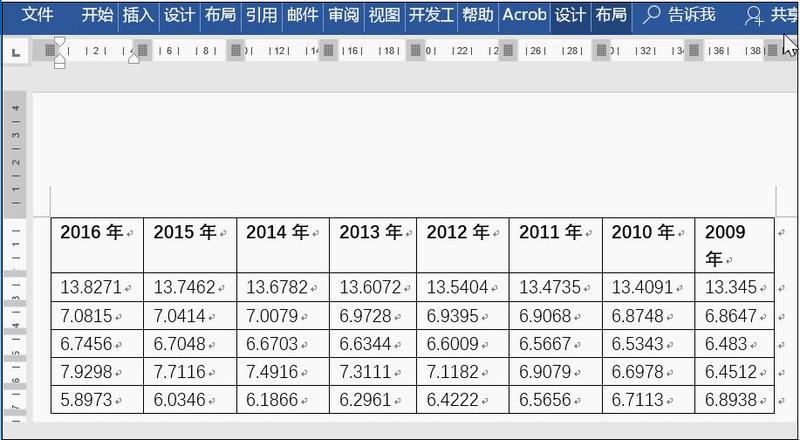The width and height of the screenshot is (800, 440).
Task: Click the first line indent marker on ruler
Action: pos(60,41)
